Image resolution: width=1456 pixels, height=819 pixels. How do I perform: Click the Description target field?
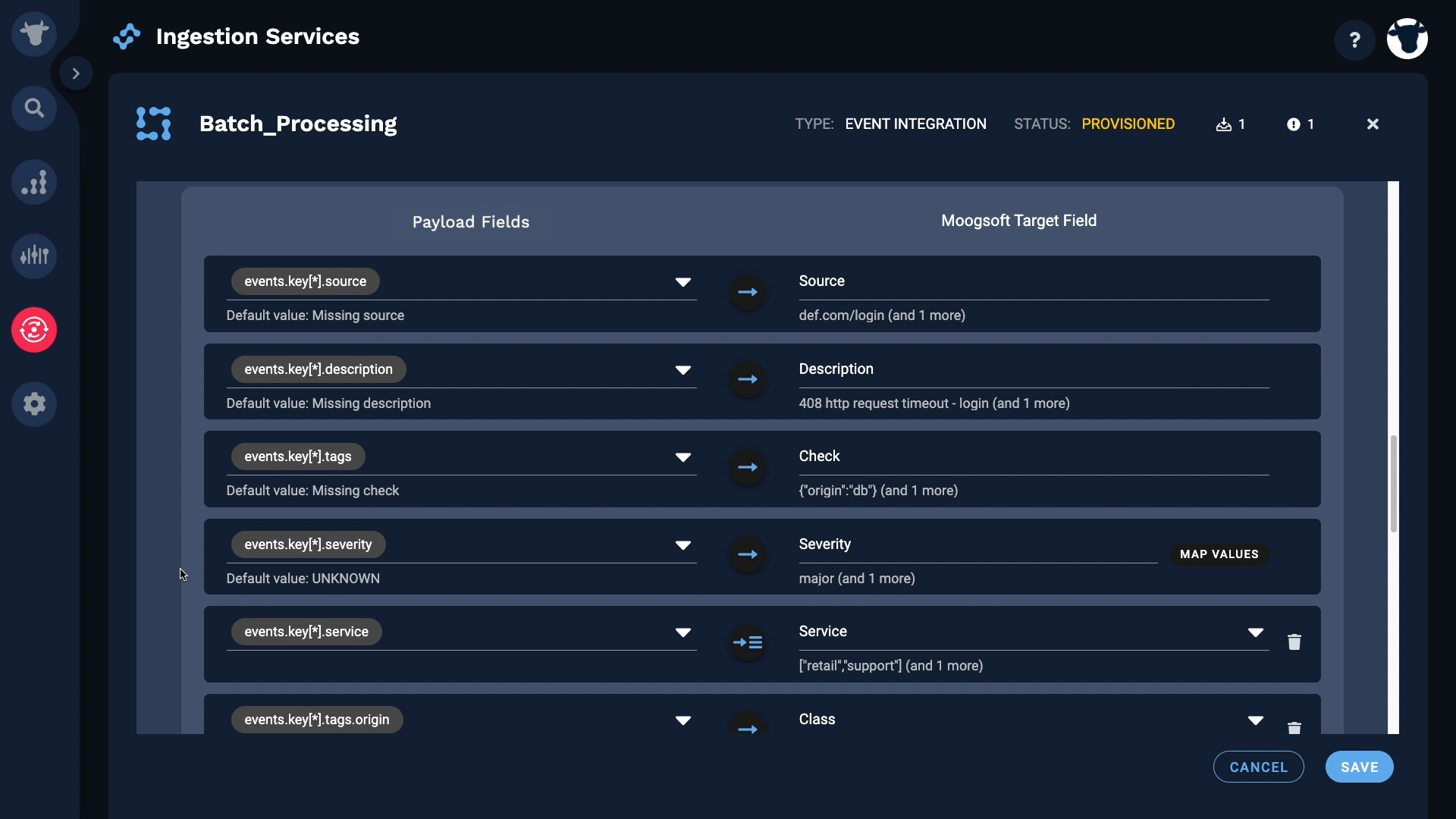click(x=1034, y=370)
